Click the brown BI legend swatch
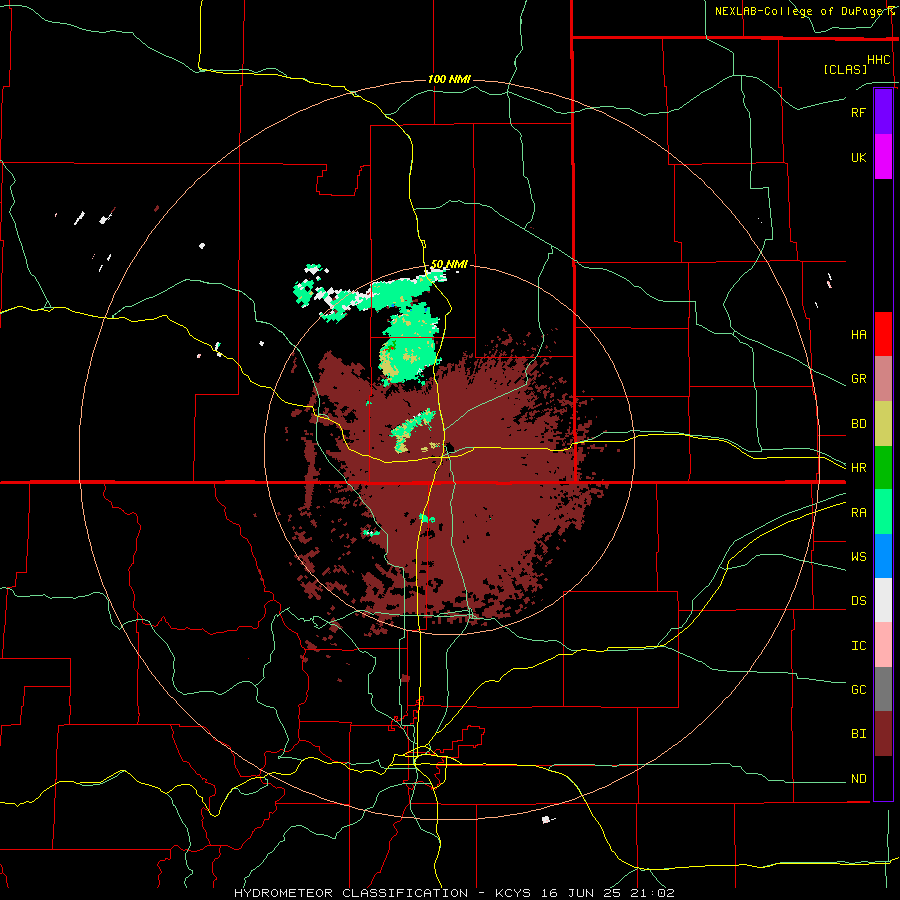Viewport: 900px width, 900px height. pyautogui.click(x=883, y=734)
